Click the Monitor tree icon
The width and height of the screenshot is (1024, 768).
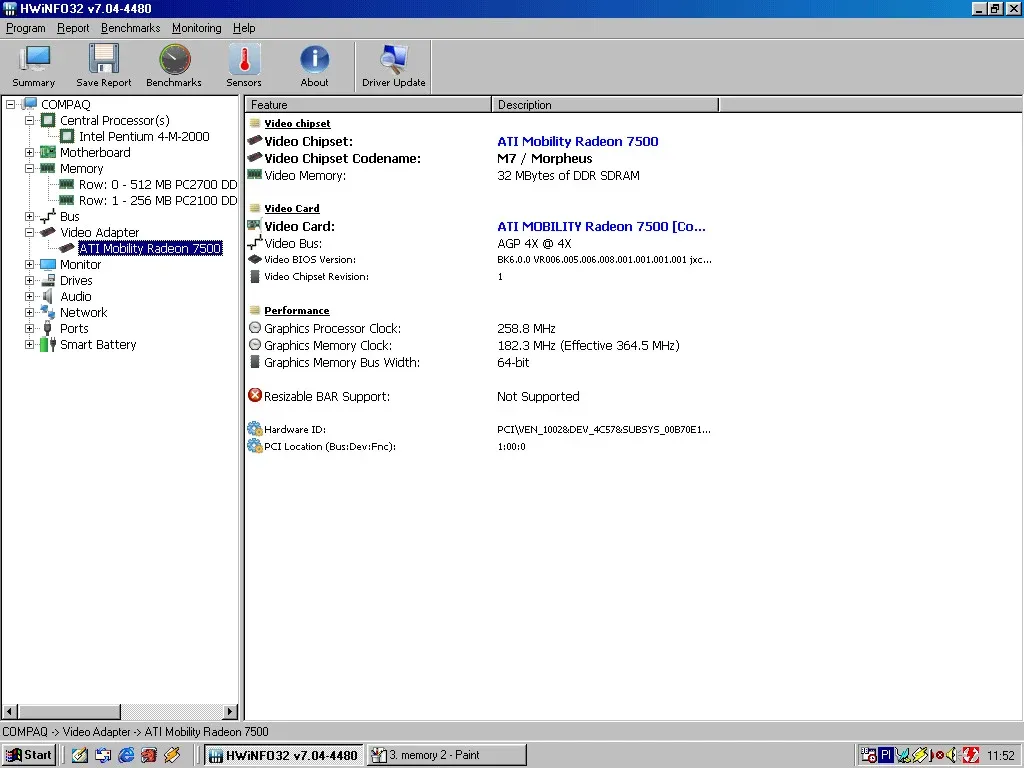(48, 264)
